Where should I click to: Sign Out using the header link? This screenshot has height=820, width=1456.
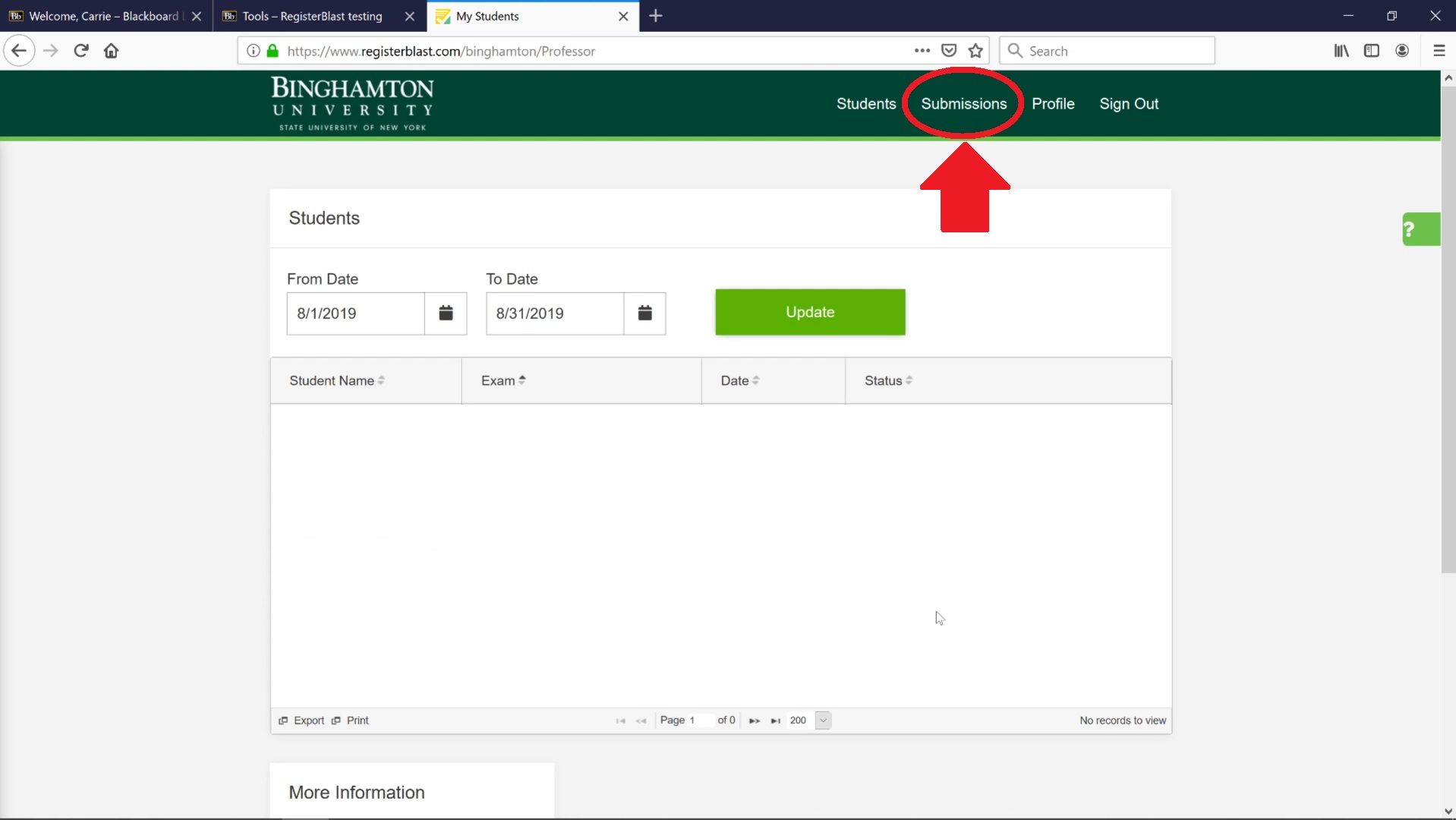[x=1129, y=104]
